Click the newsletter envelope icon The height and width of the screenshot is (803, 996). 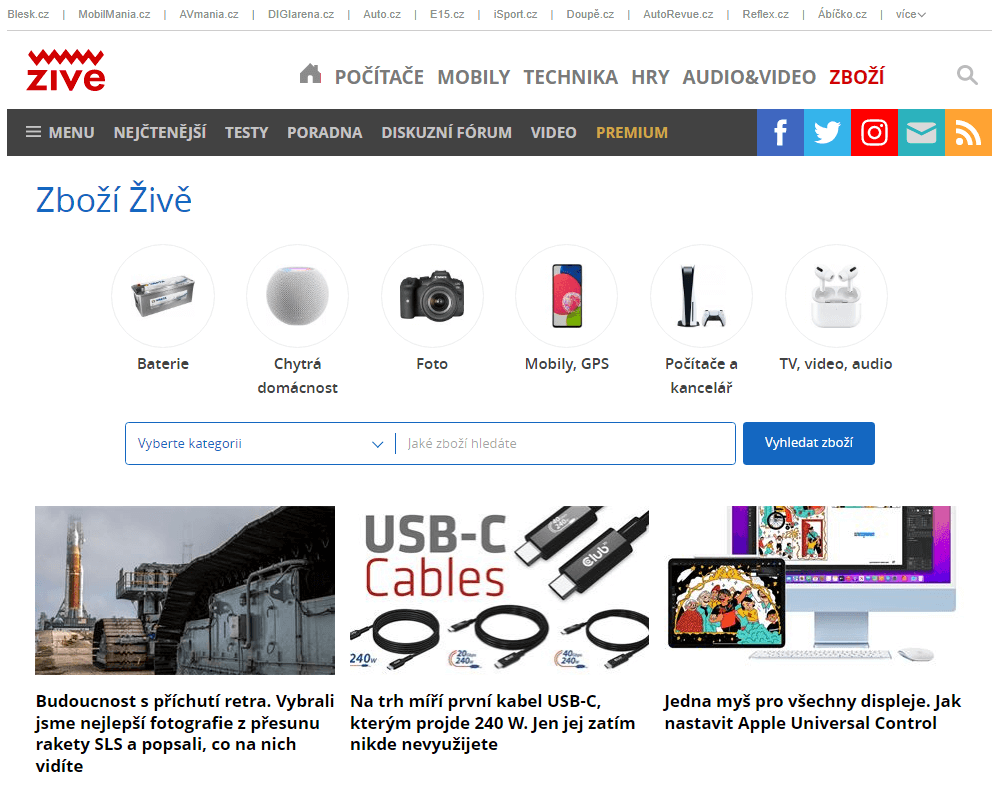coord(921,132)
